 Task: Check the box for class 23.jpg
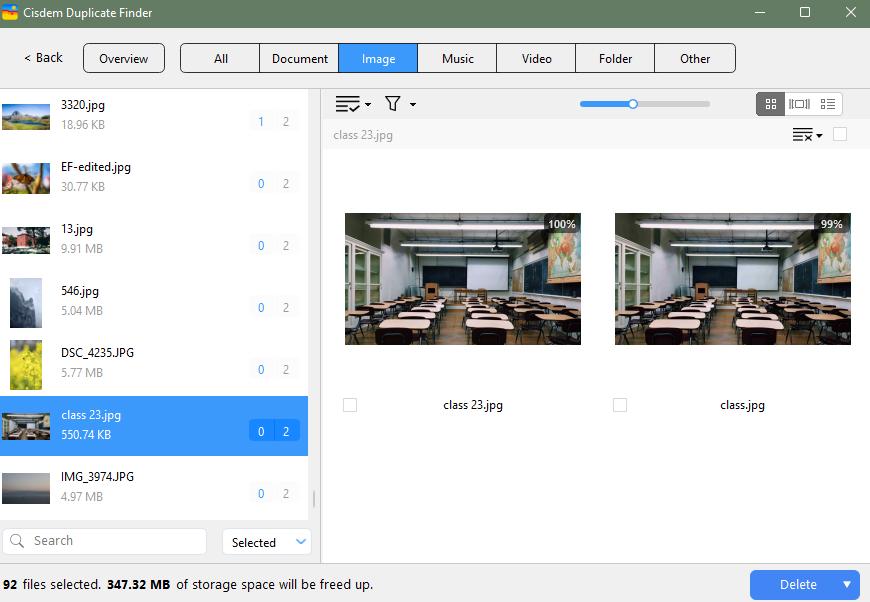[x=350, y=405]
